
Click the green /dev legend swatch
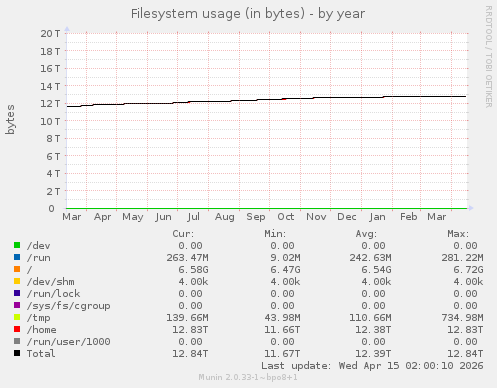[17, 245]
